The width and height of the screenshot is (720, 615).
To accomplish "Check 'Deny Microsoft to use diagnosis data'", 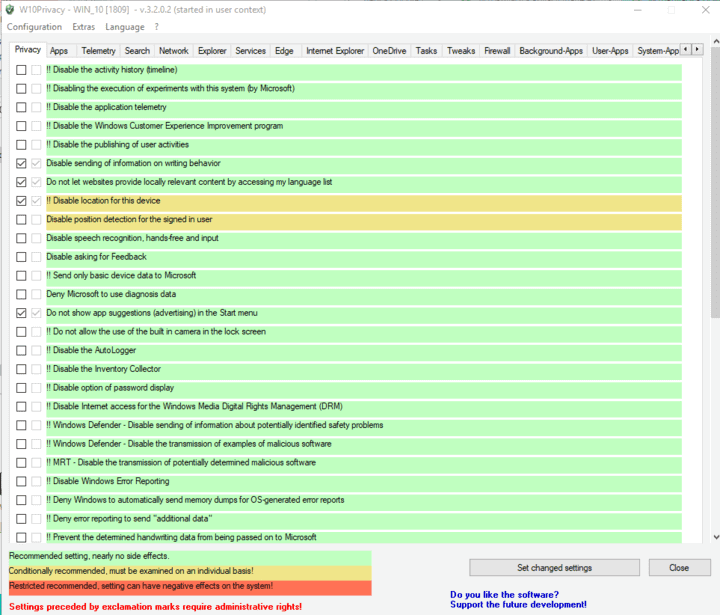I will 21,294.
